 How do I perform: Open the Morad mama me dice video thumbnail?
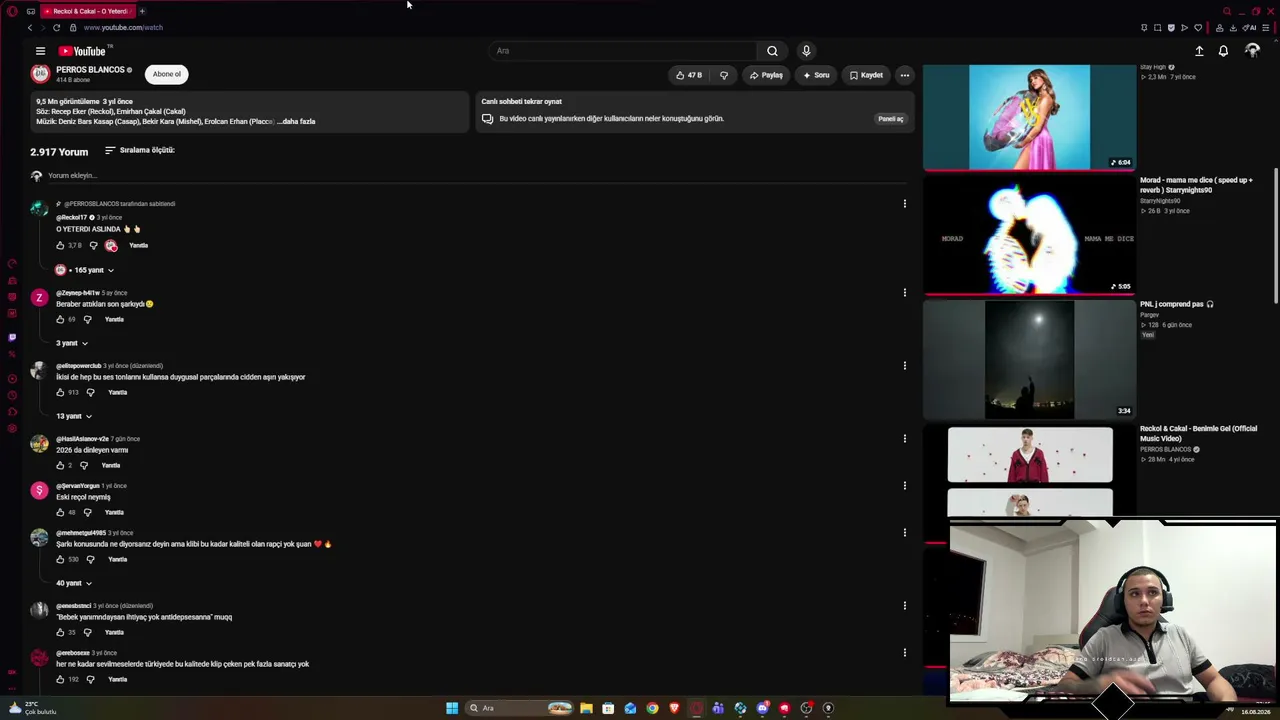tap(1029, 237)
